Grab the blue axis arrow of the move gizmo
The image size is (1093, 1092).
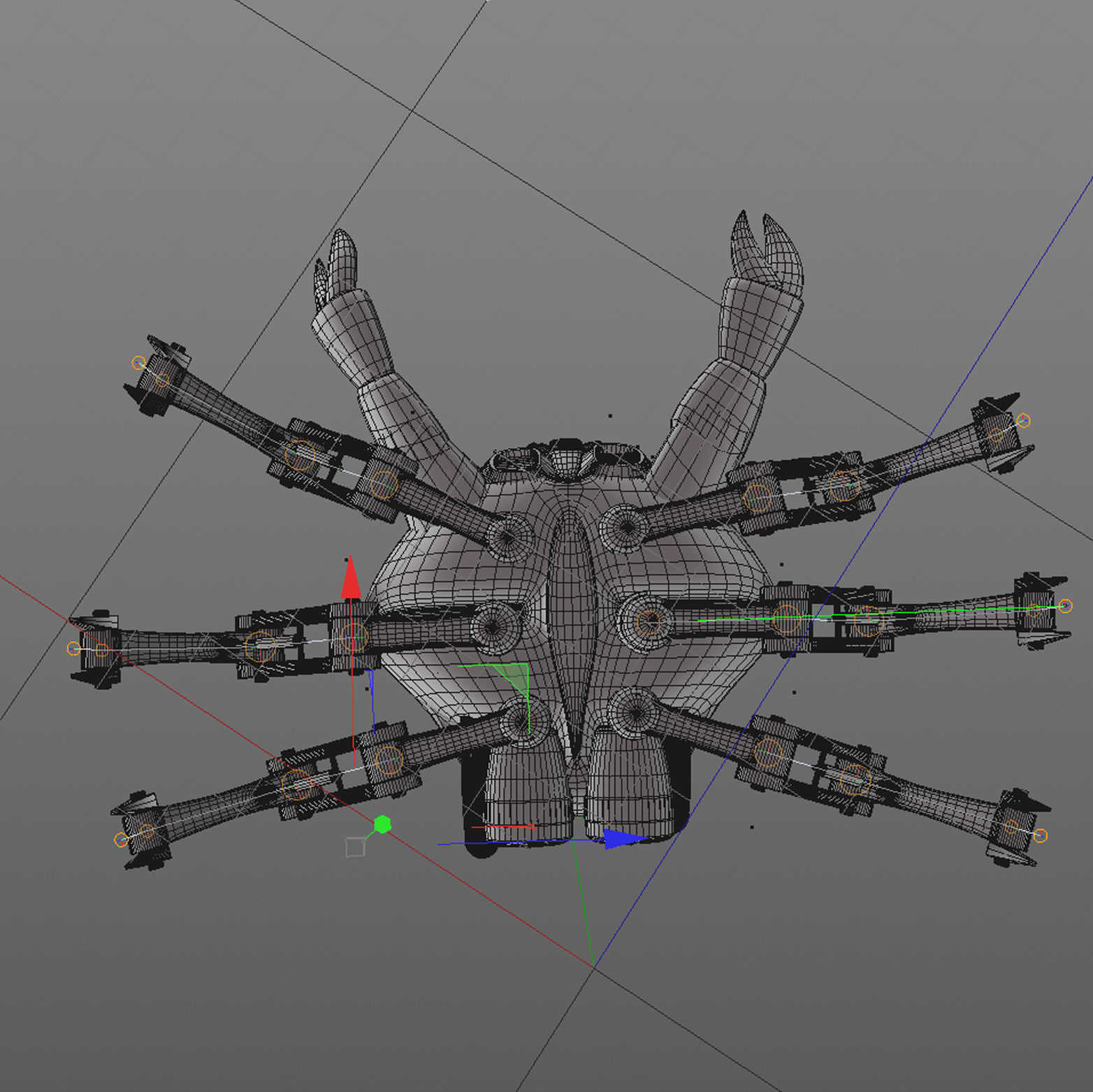coord(625,839)
